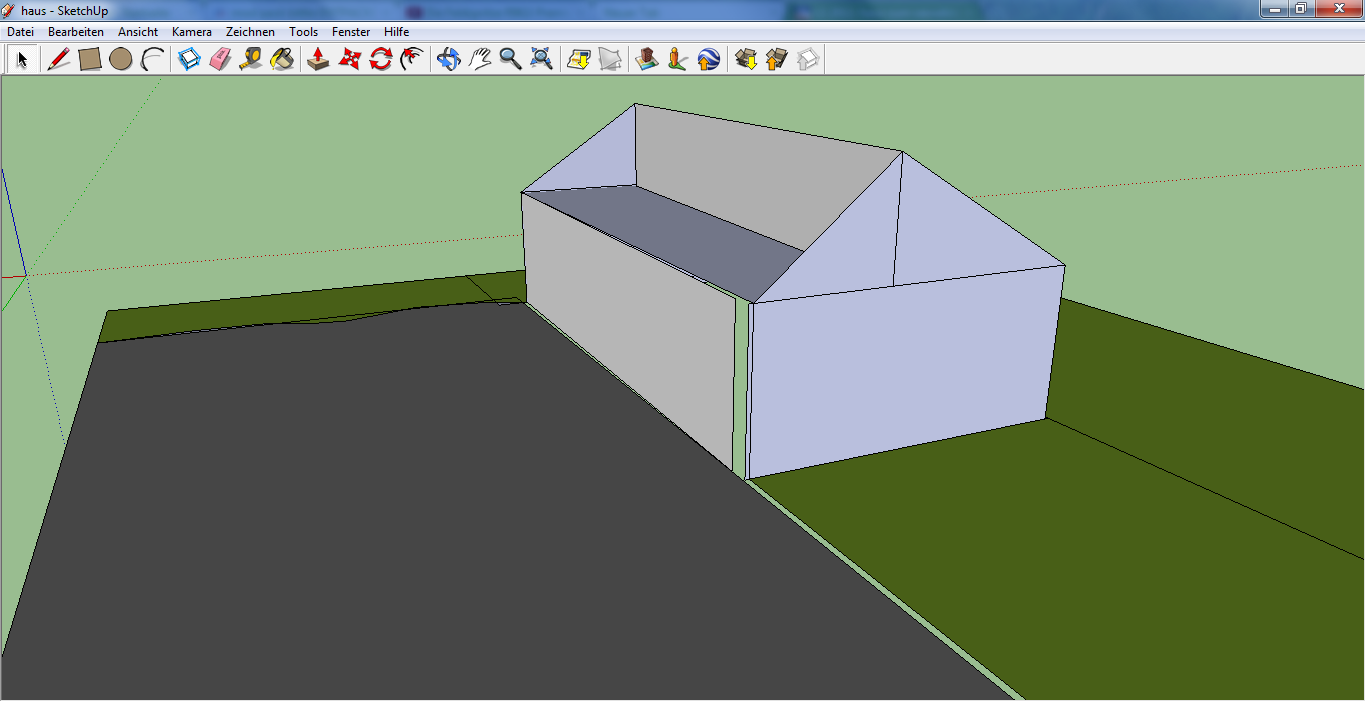The image size is (1365, 701).
Task: Open the Kamera menu
Action: 192,32
